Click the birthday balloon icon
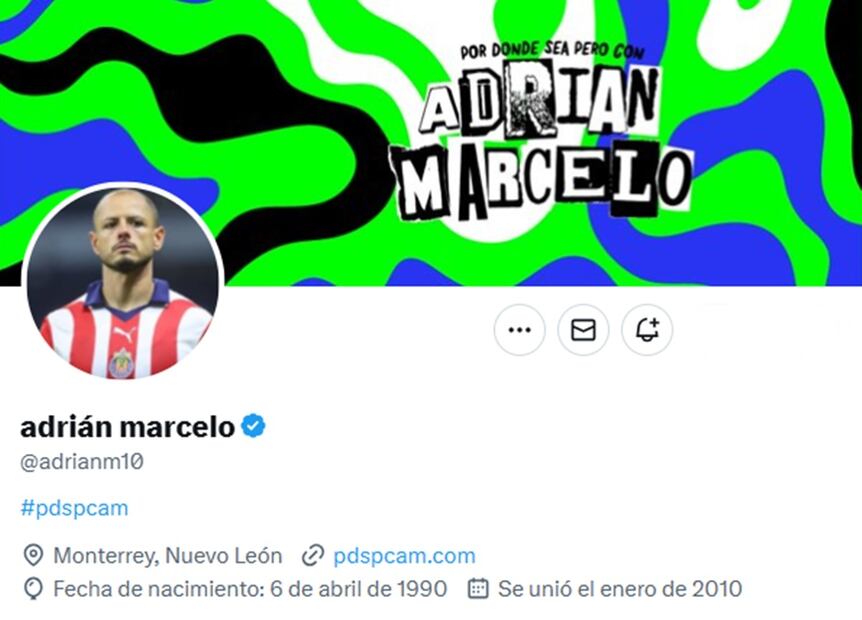Viewport: 862px width, 620px height. (34, 589)
